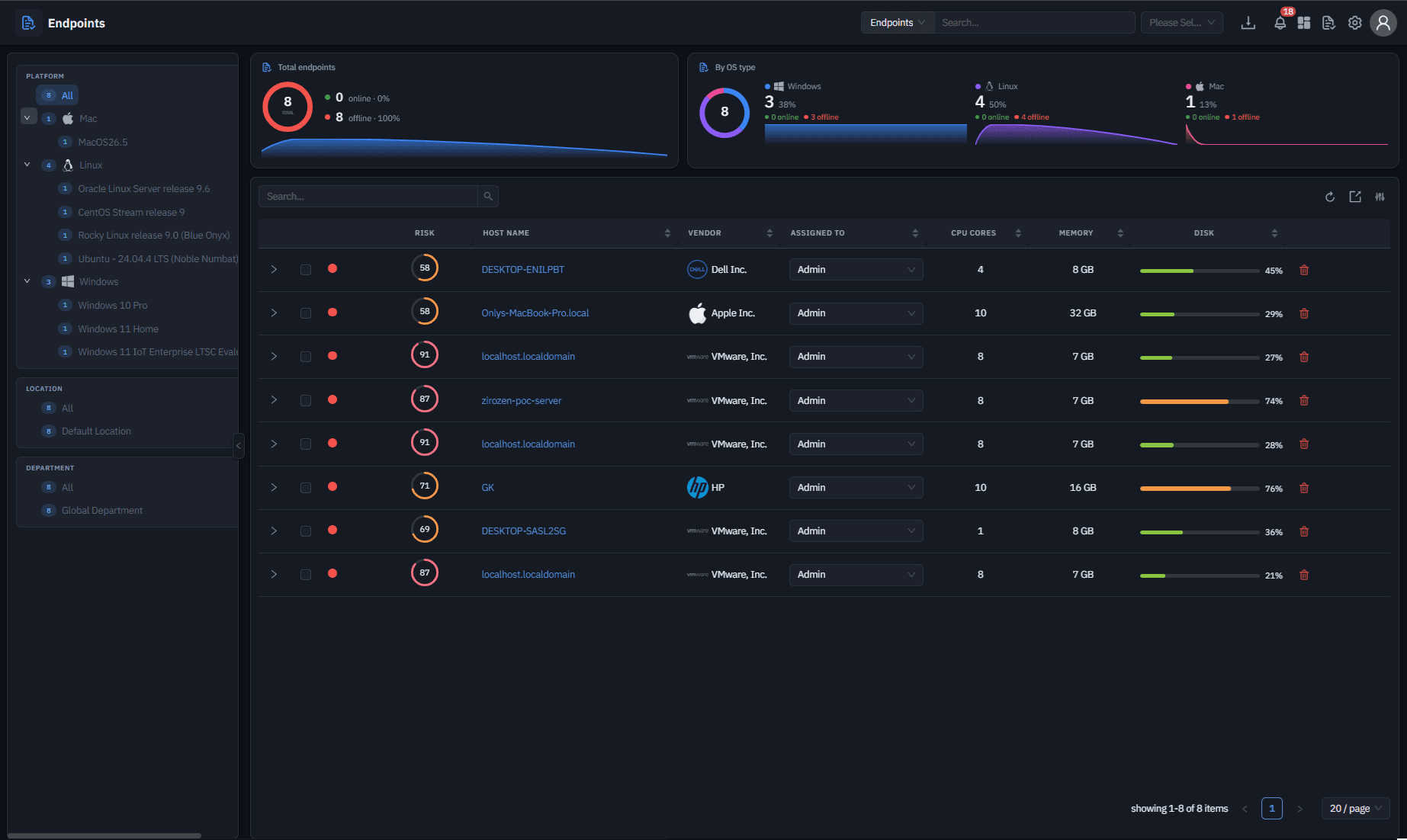This screenshot has width=1407, height=840.
Task: Click the table search magnifier icon
Action: (x=488, y=197)
